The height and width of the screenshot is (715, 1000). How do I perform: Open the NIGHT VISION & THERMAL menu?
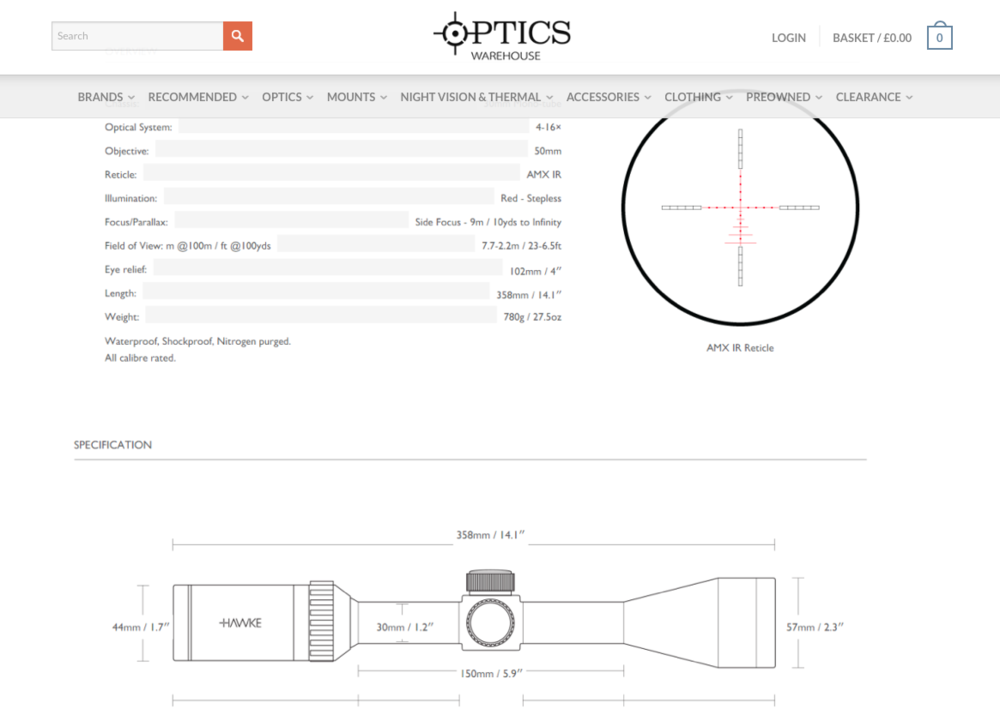tap(476, 97)
